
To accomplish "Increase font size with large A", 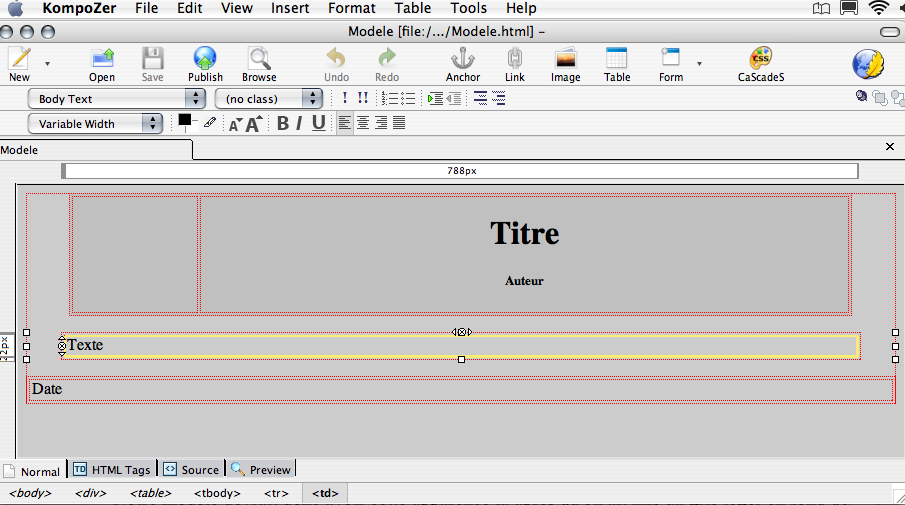I will coord(253,124).
